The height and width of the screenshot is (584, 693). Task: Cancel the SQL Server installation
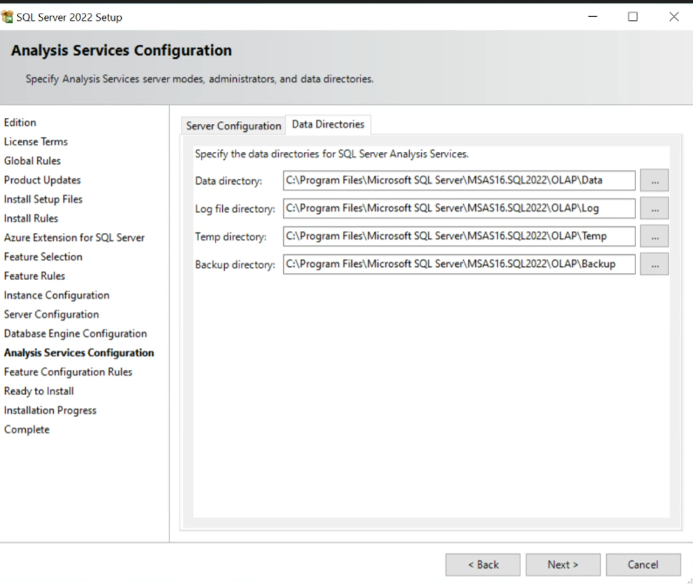click(x=643, y=565)
